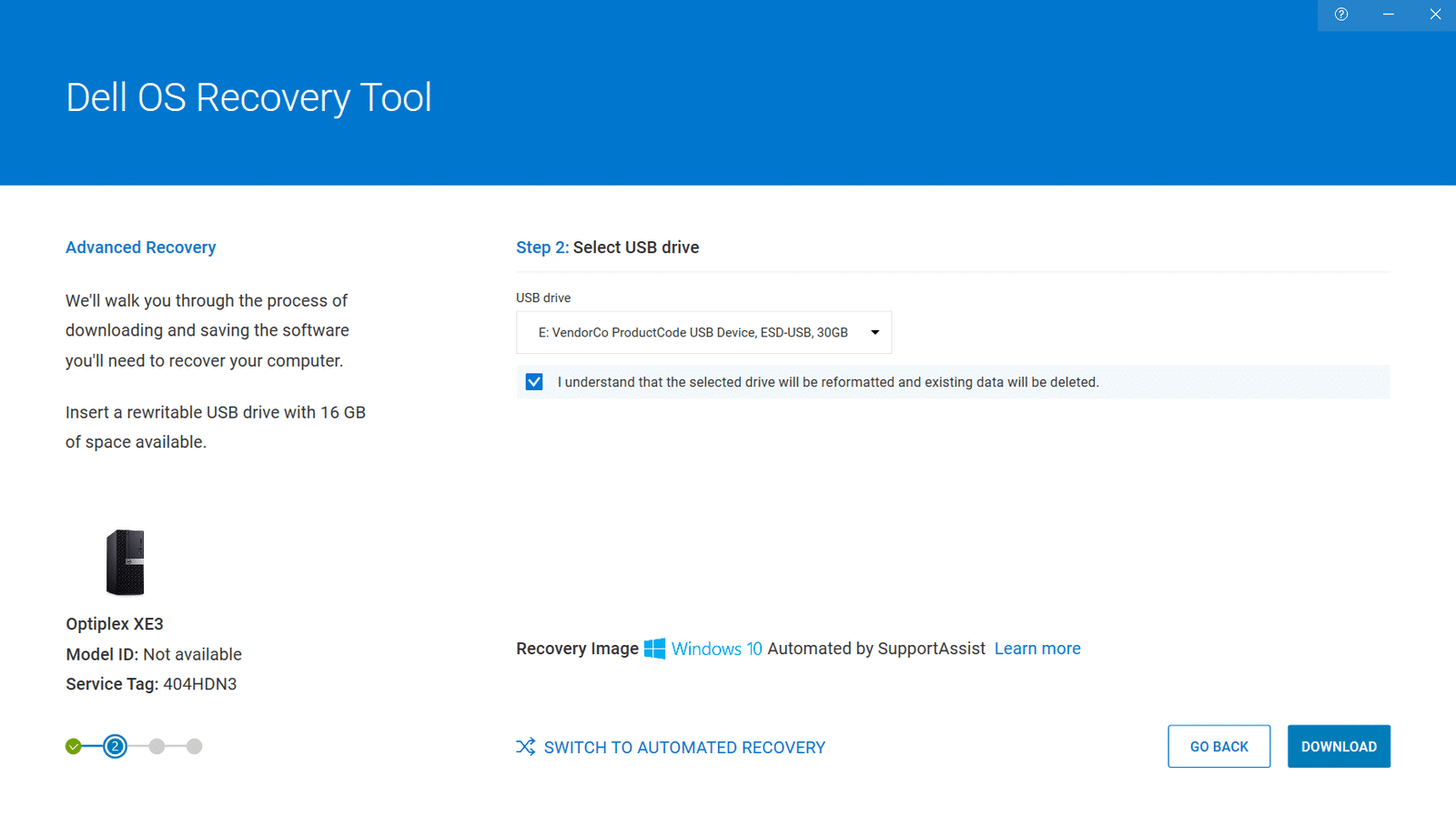Viewport: 1456px width, 816px height.
Task: Click the GO BACK button
Action: [x=1218, y=746]
